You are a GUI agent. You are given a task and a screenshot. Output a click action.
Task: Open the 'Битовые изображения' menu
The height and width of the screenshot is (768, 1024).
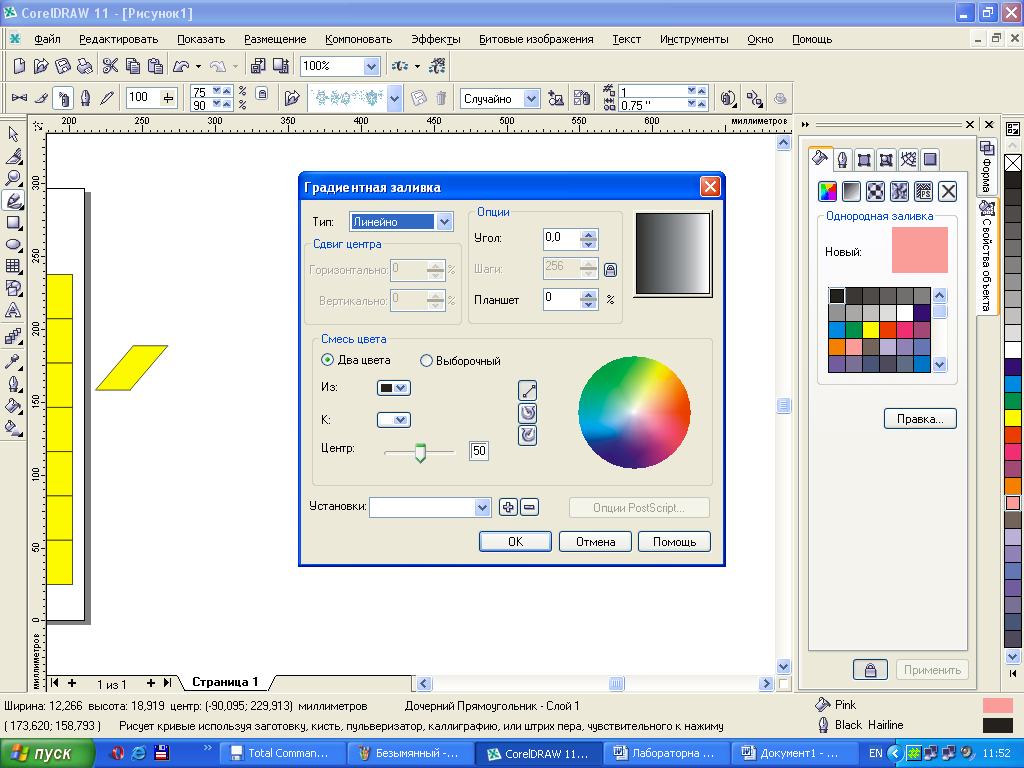[x=536, y=39]
